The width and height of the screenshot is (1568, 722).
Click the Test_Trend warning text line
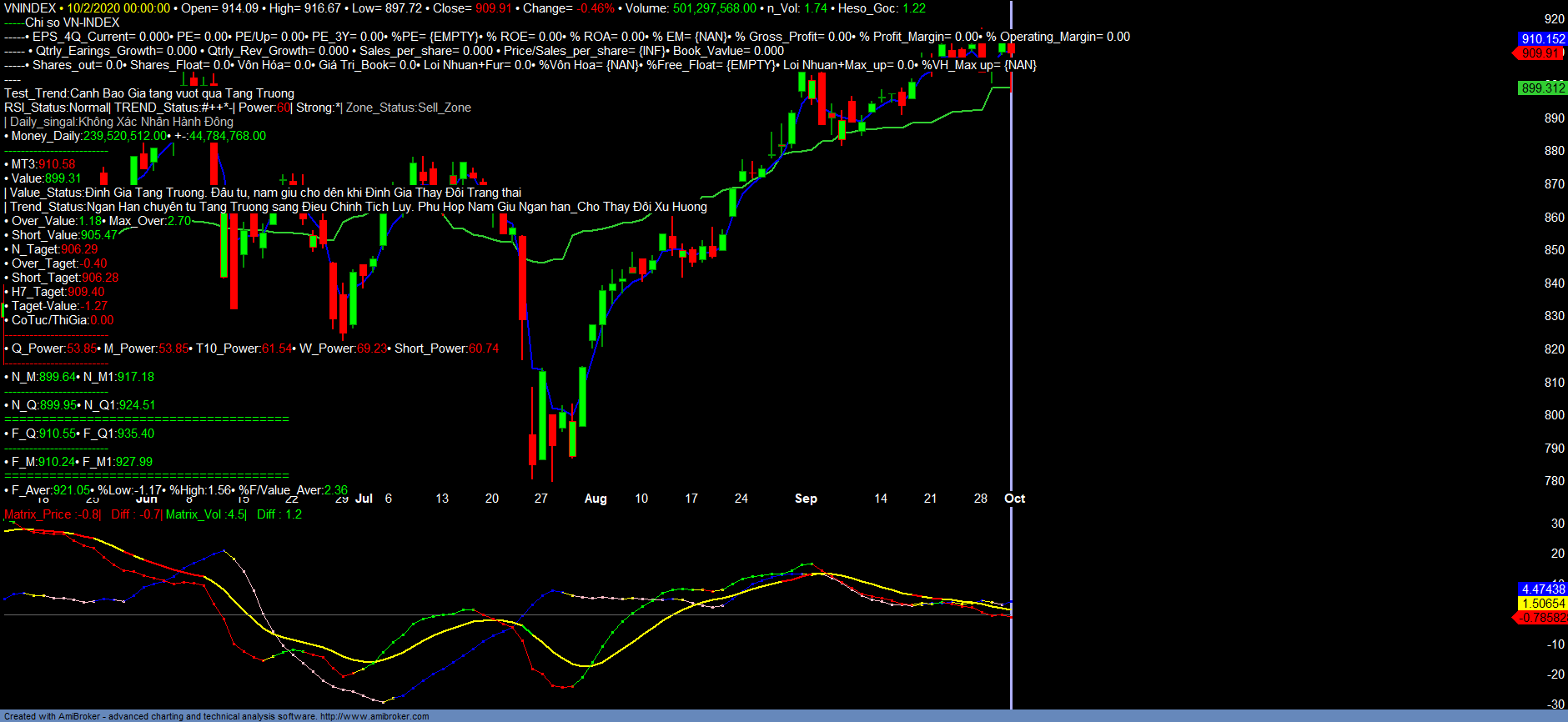click(149, 93)
